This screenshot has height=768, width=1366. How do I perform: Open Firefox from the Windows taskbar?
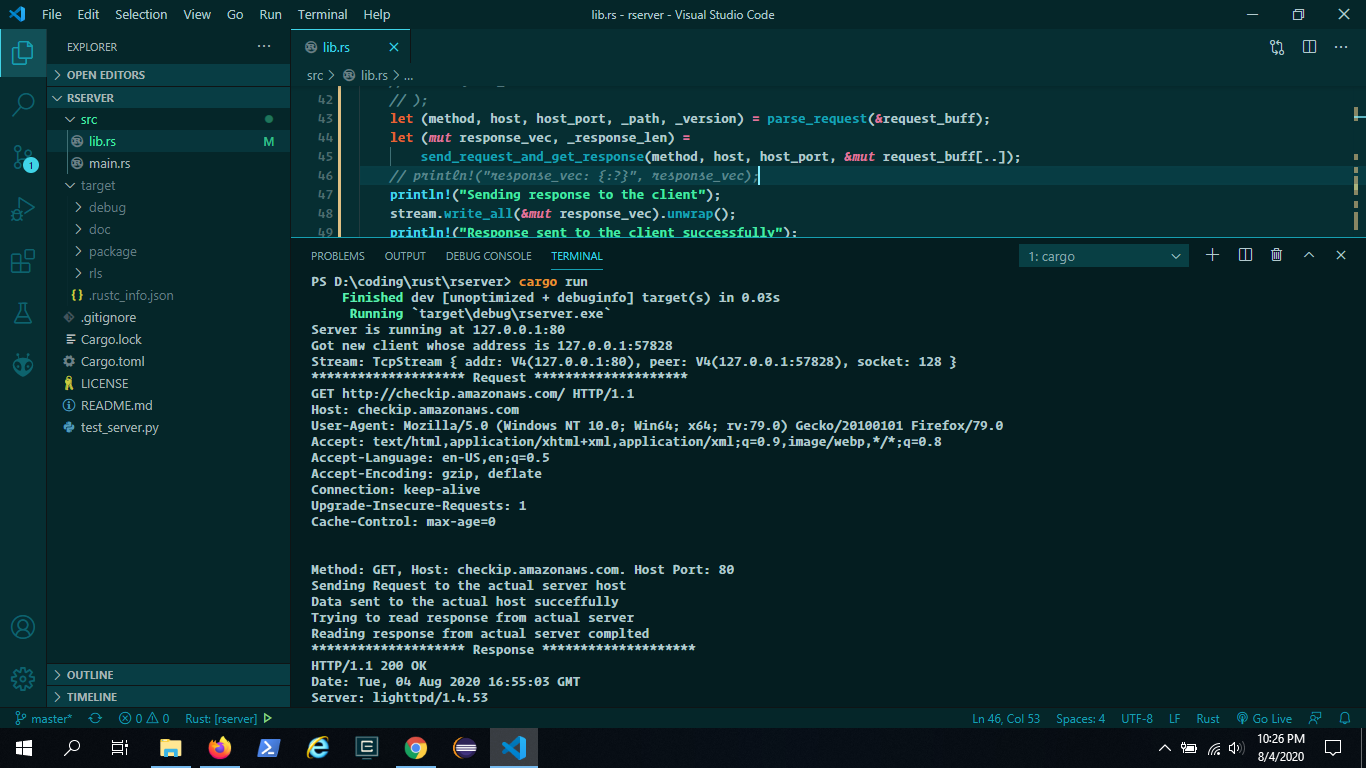tap(219, 748)
